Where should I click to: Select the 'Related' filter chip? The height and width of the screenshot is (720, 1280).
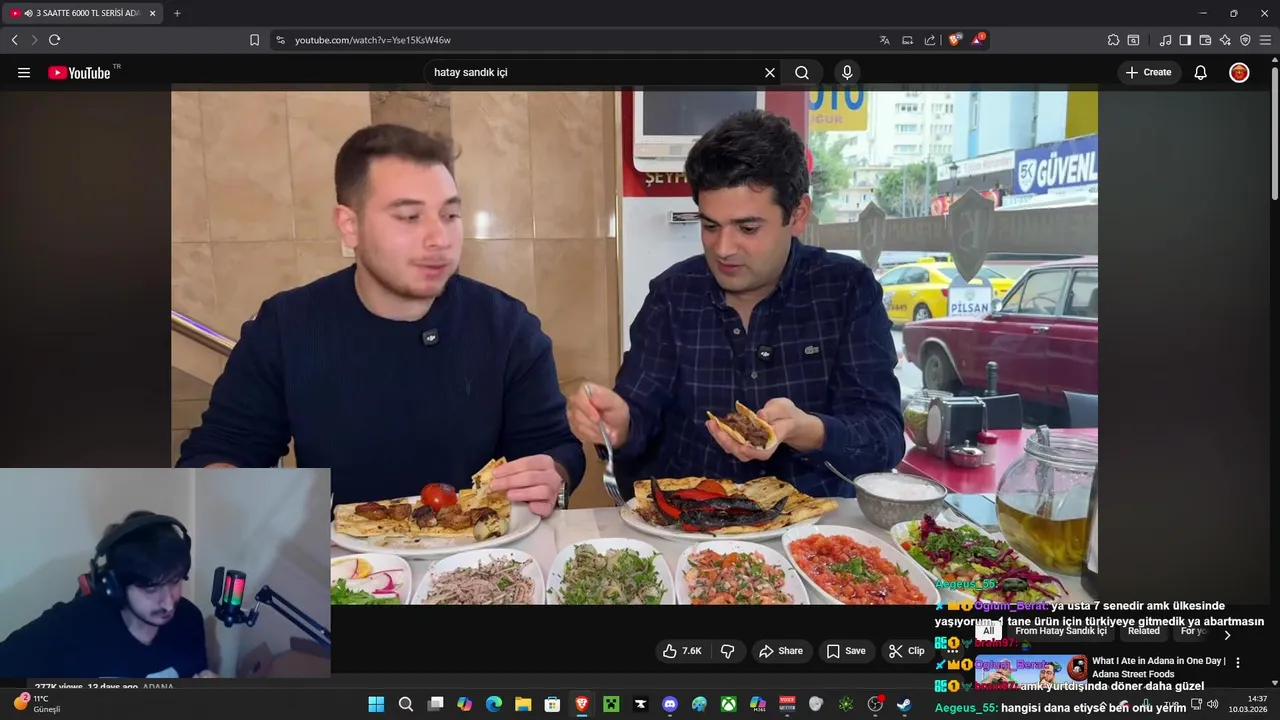(x=1143, y=631)
